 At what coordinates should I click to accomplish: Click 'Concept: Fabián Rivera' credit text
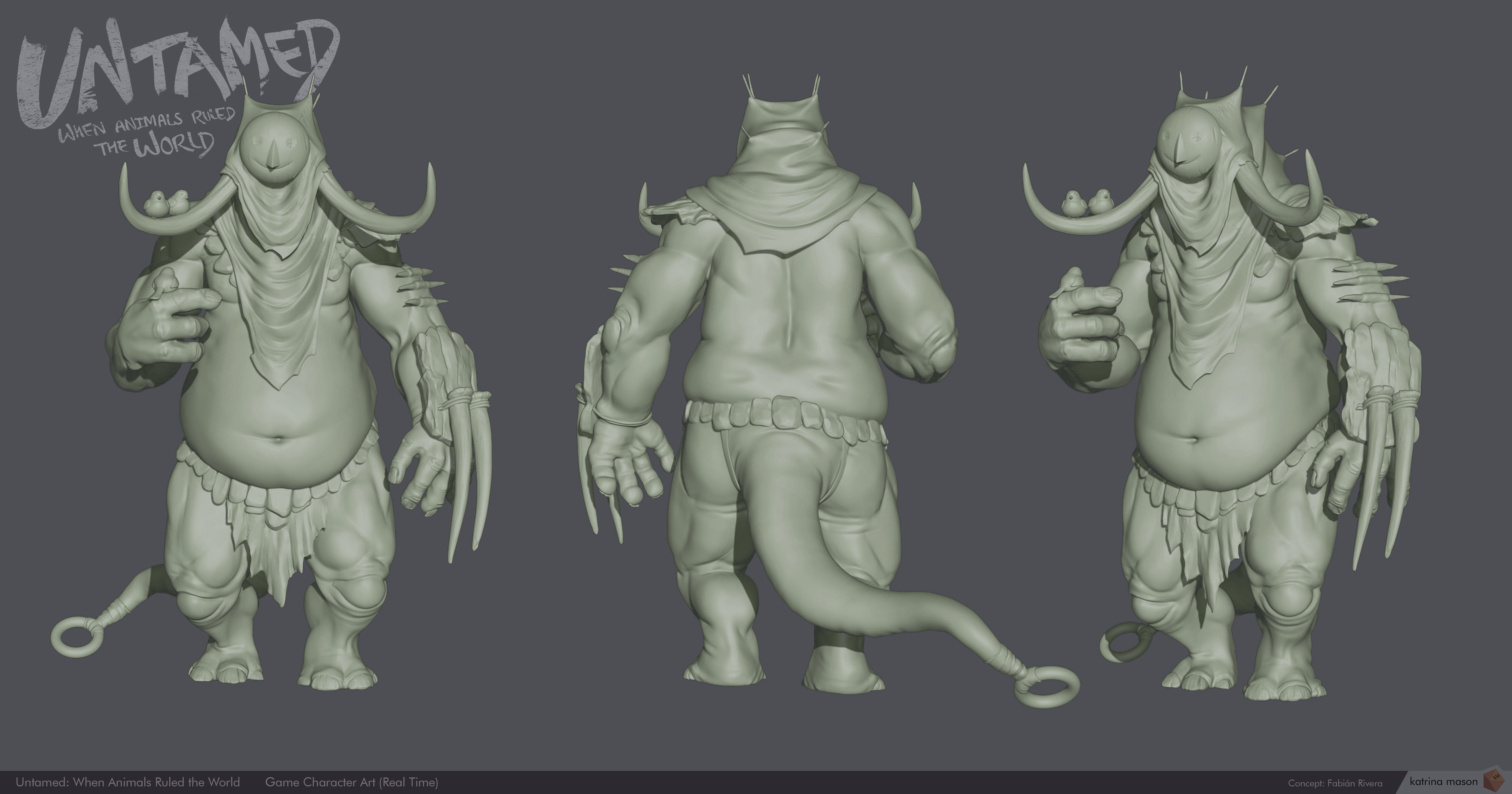pos(1335,783)
